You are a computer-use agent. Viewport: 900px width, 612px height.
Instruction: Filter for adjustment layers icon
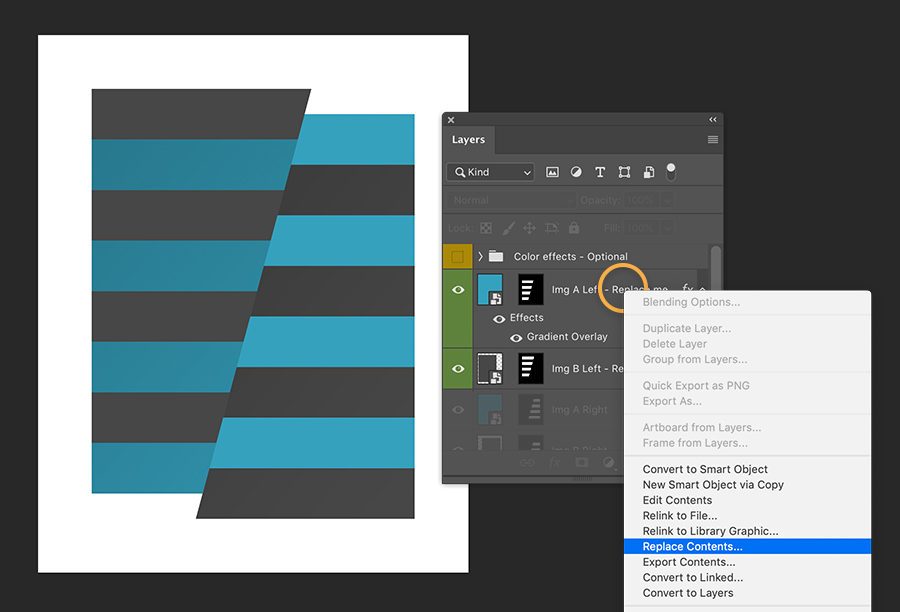[x=576, y=172]
